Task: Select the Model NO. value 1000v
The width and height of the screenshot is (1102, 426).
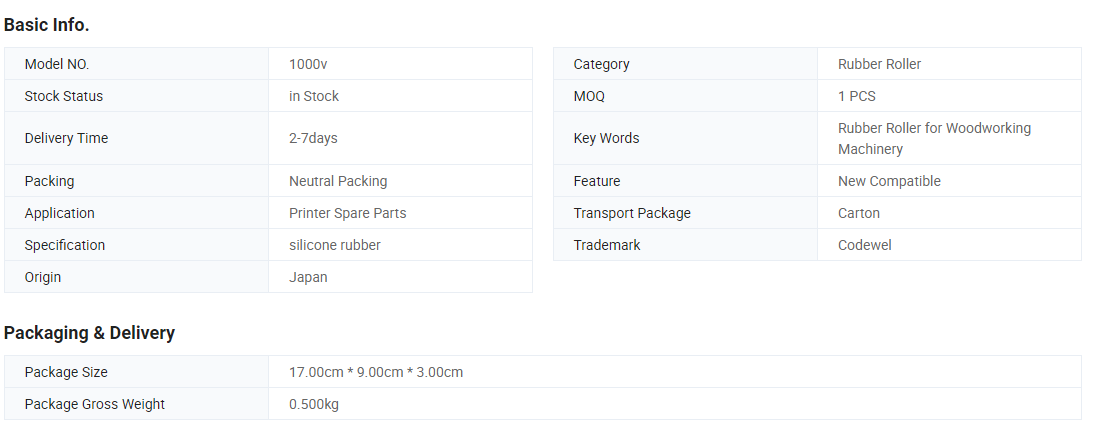Action: [308, 64]
